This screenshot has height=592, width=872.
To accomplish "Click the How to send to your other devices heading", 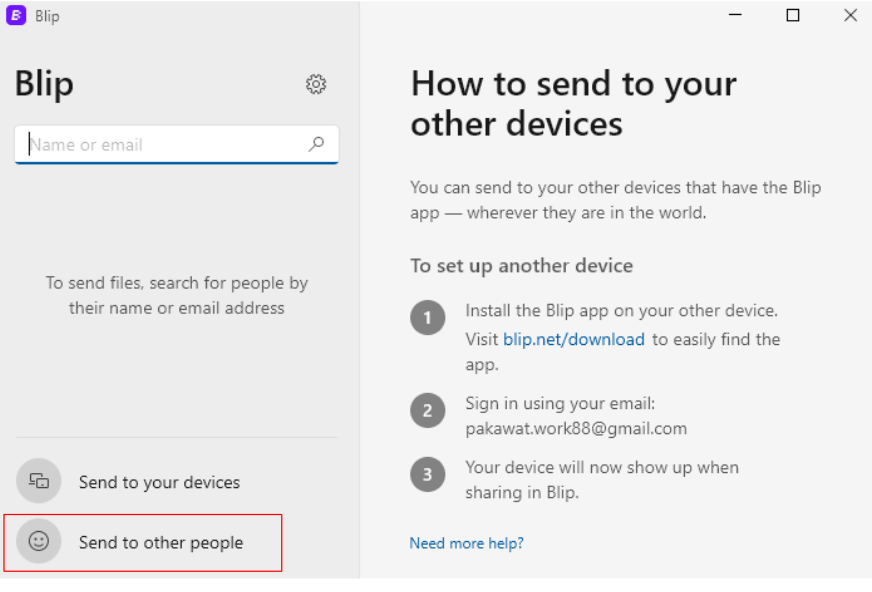I will click(x=573, y=103).
